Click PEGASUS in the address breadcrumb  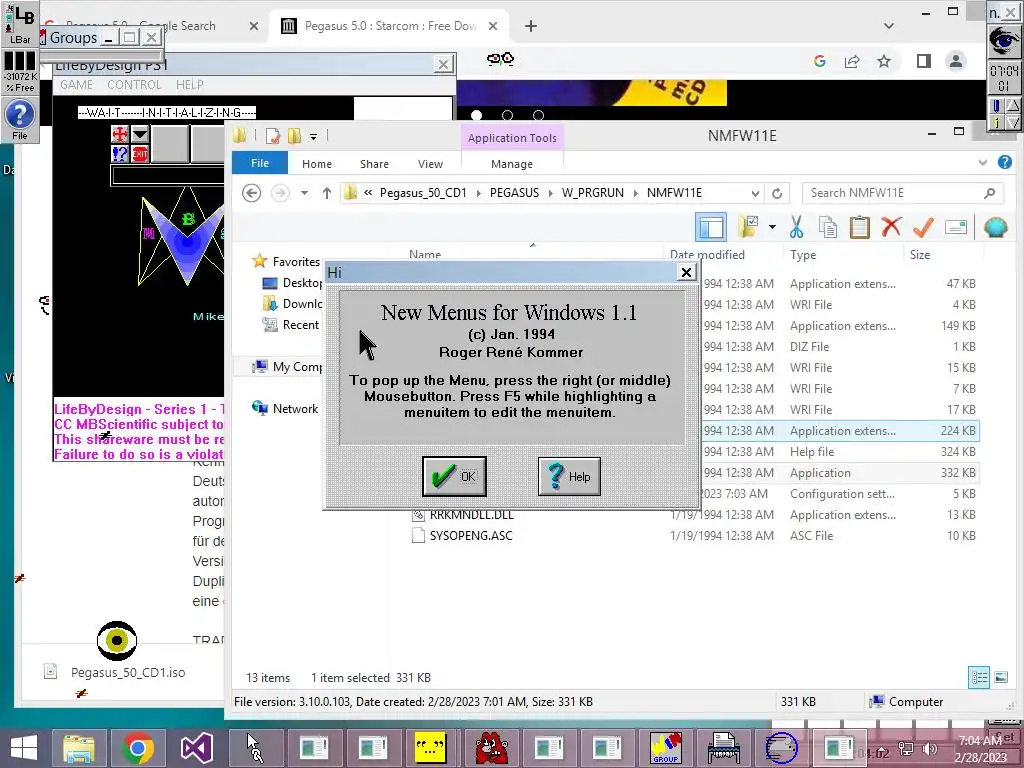(x=515, y=193)
